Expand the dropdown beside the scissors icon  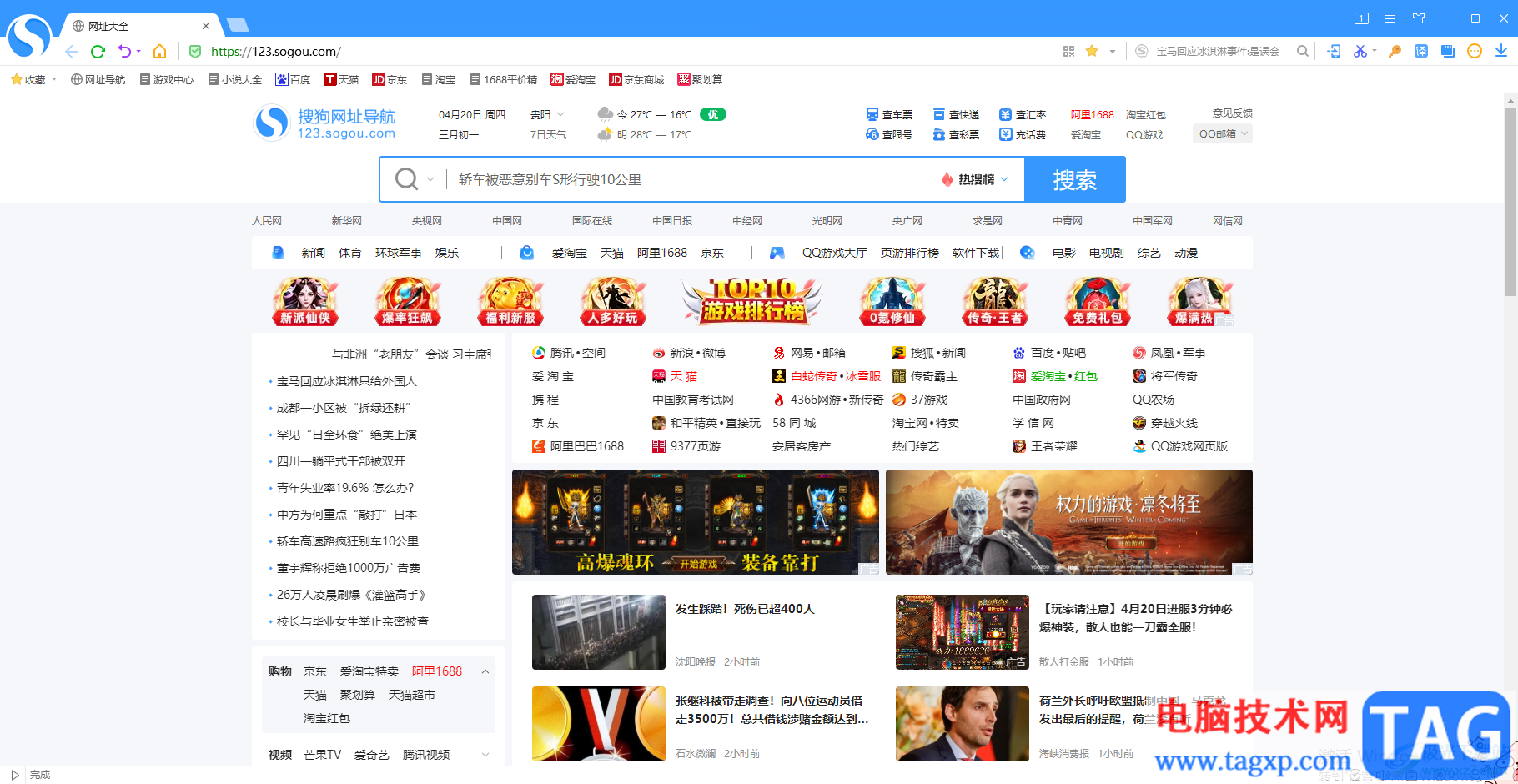(1375, 51)
